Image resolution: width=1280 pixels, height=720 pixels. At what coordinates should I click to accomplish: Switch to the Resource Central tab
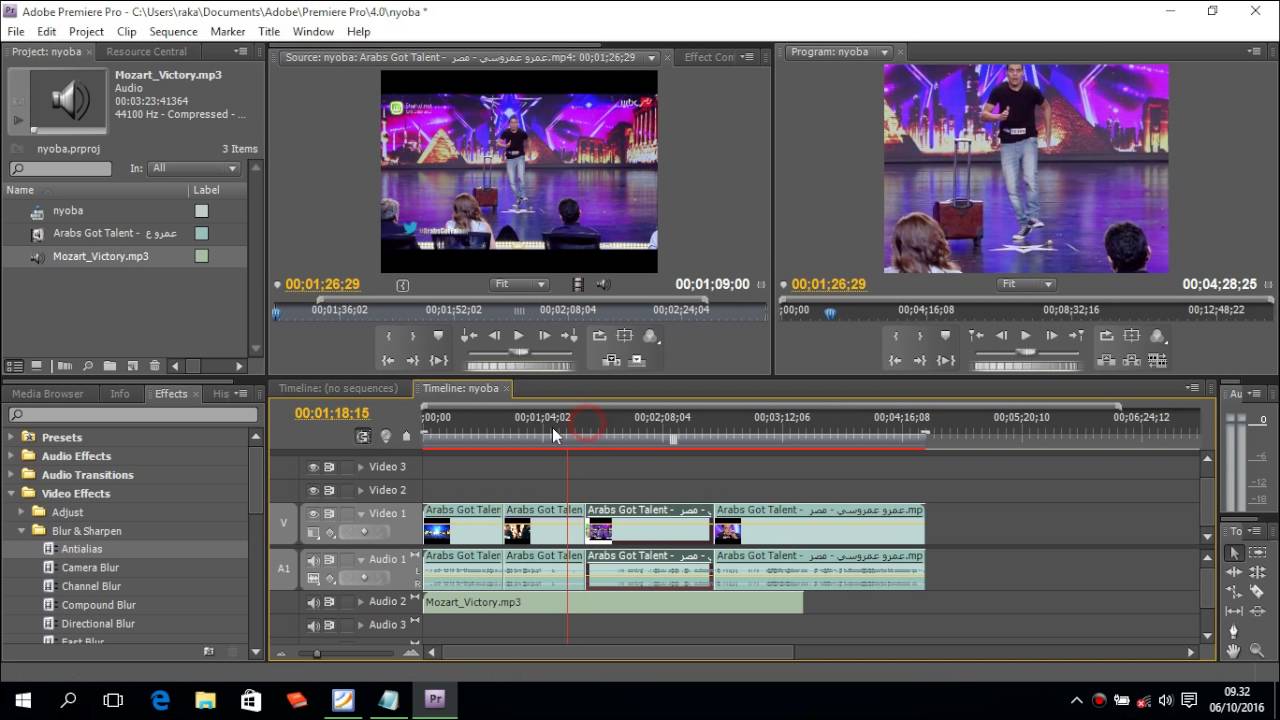[147, 52]
